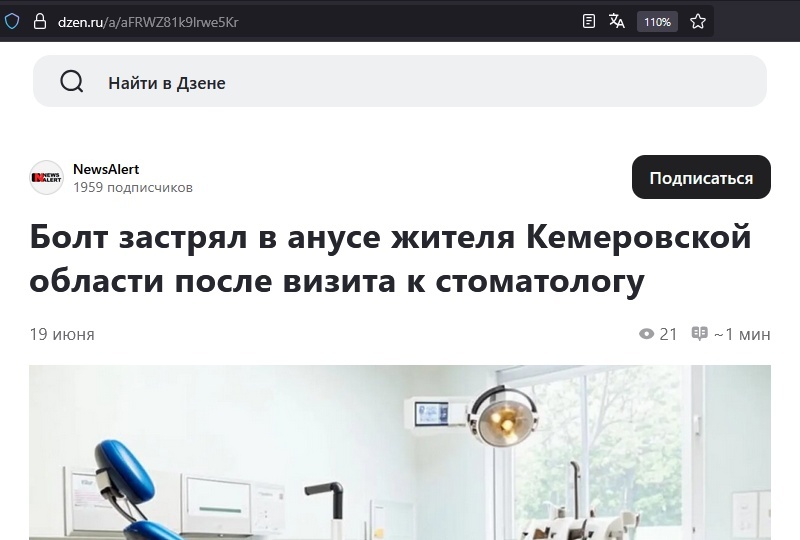The width and height of the screenshot is (800, 540).
Task: Click the article headline about Кемеровской области
Action: pos(390,259)
